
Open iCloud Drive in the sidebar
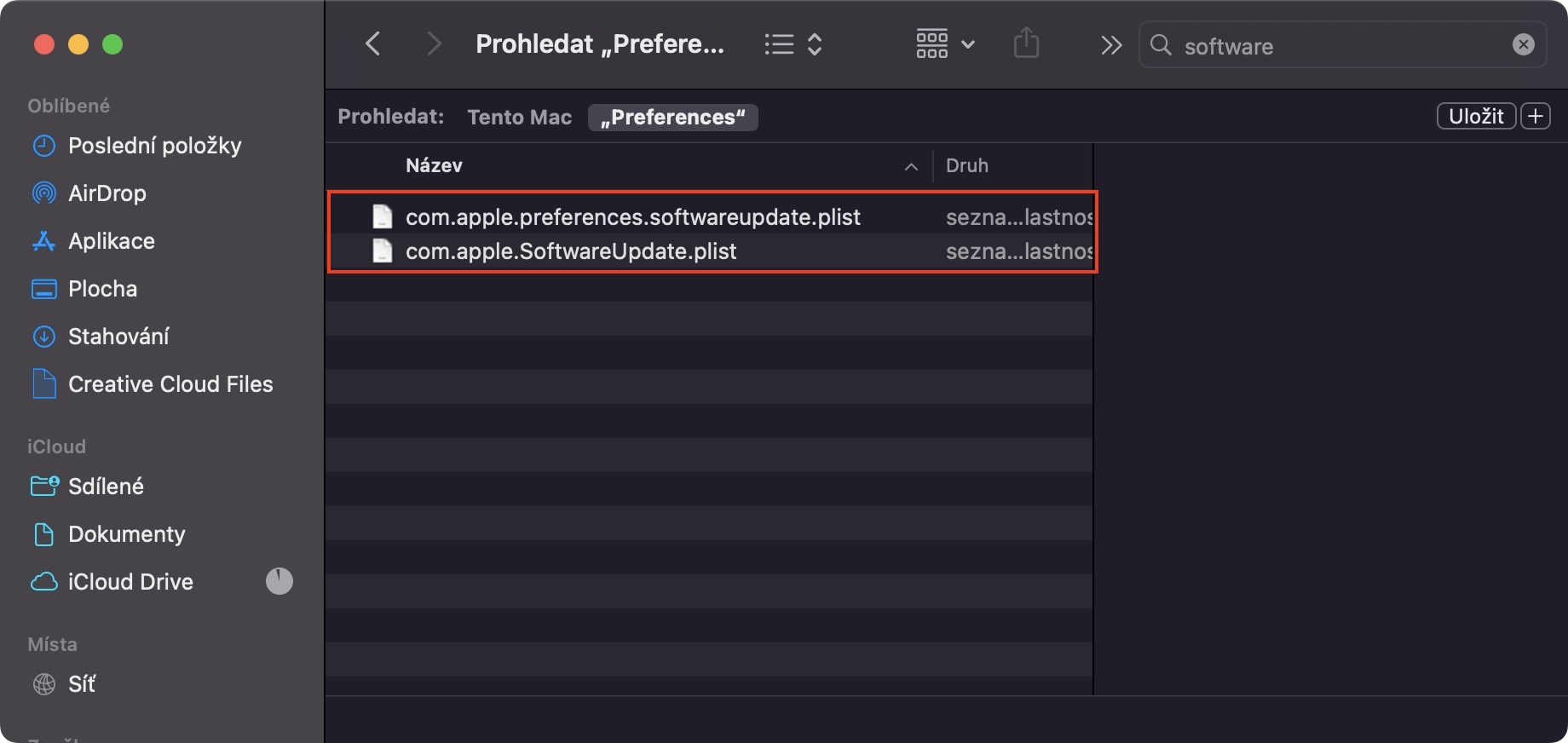pyautogui.click(x=130, y=582)
